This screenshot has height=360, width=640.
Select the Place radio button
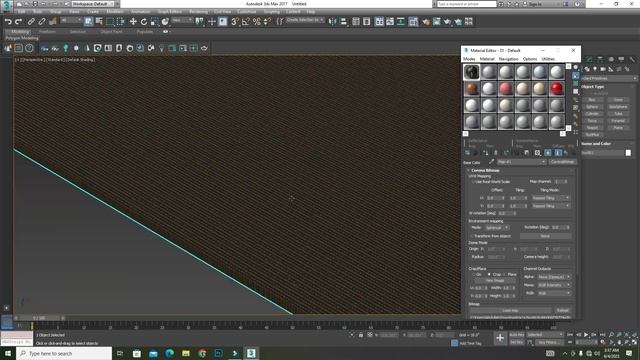pyautogui.click(x=504, y=274)
